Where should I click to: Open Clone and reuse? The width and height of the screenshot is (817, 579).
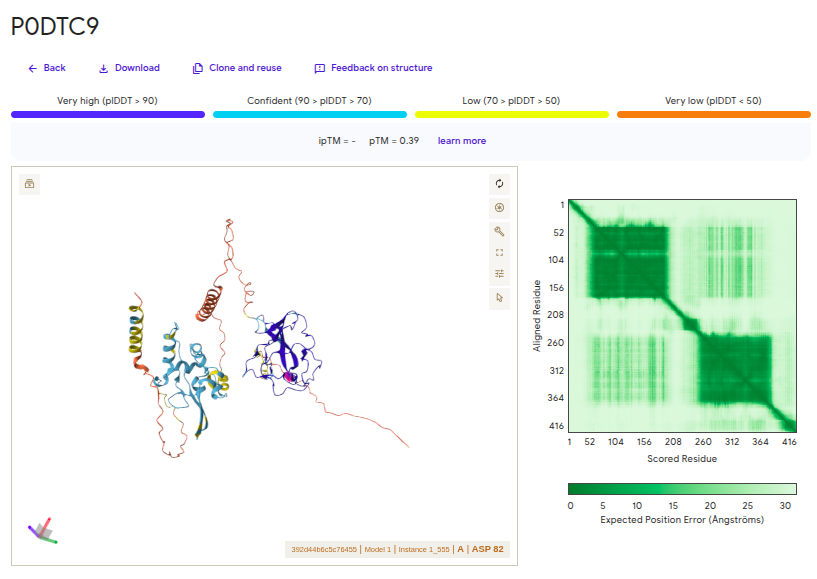pos(237,68)
